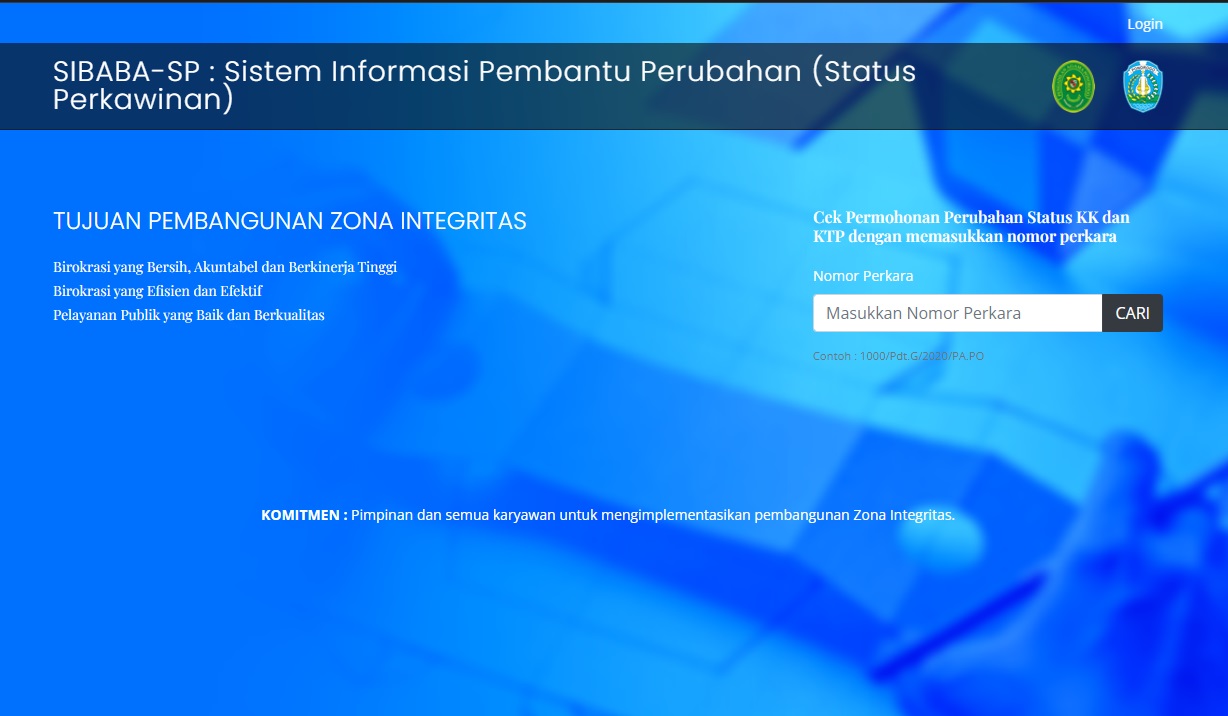1228x716 pixels.
Task: Click the Cek Permohonan Perubahan Status heading
Action: pyautogui.click(x=971, y=227)
